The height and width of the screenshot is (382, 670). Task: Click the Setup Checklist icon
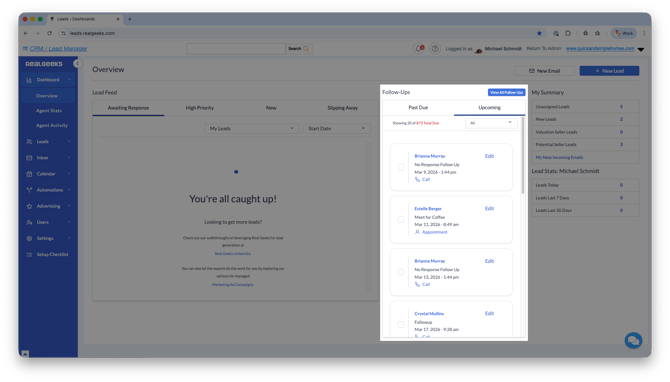pyautogui.click(x=29, y=254)
